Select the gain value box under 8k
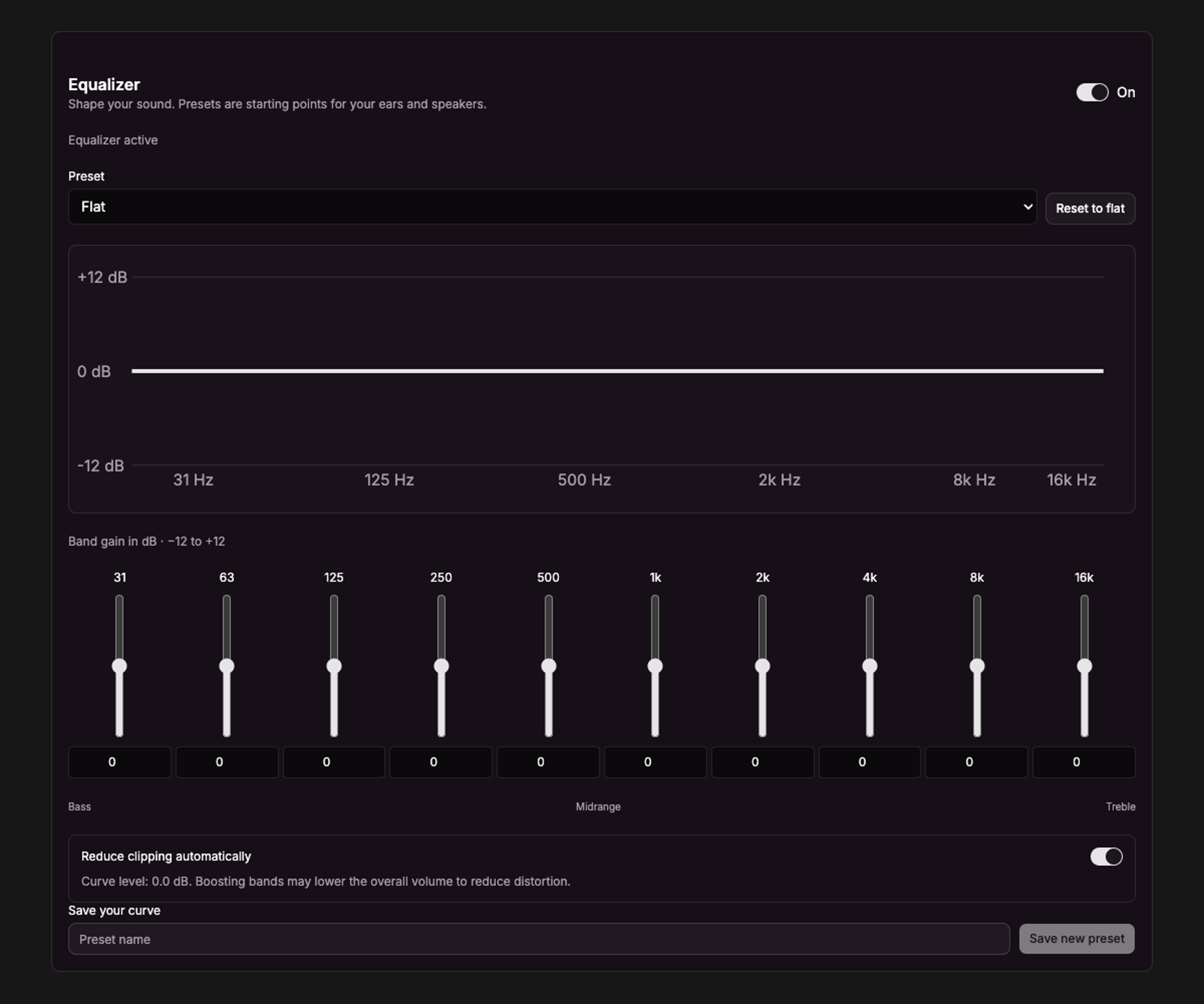 click(x=976, y=762)
